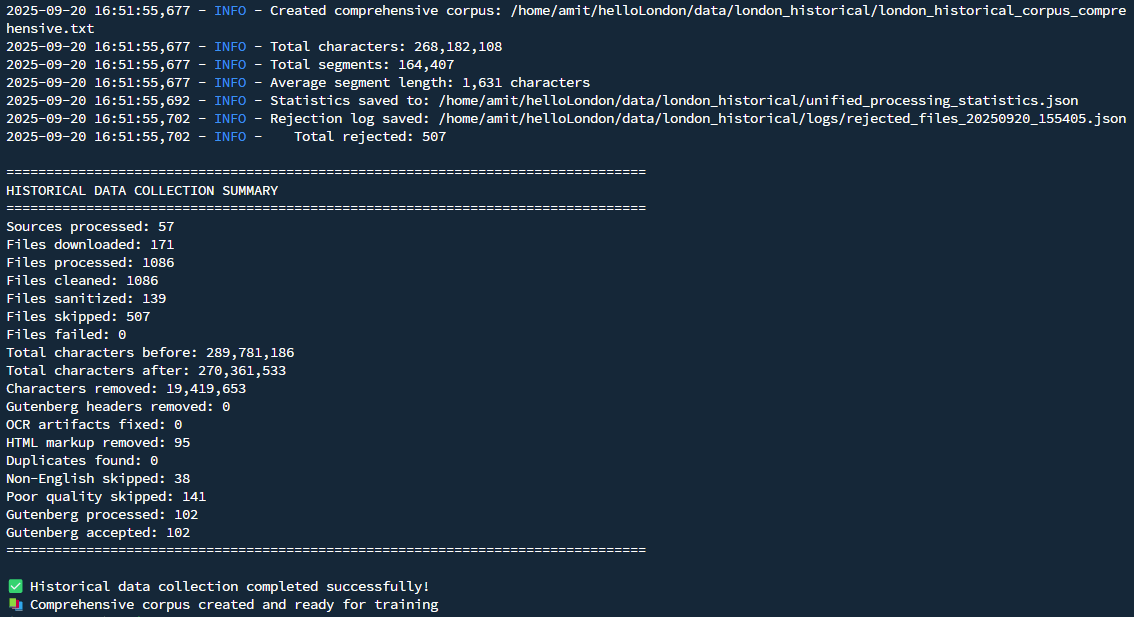The image size is (1134, 617).
Task: Click the Total characters: 268,182,108 log entry
Action: pyautogui.click(x=386, y=47)
